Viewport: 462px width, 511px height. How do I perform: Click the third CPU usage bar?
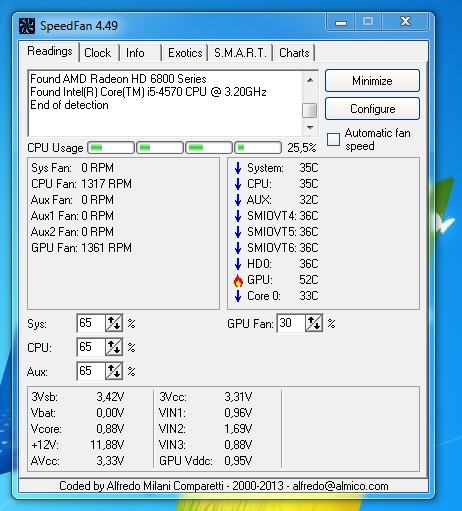tap(209, 148)
